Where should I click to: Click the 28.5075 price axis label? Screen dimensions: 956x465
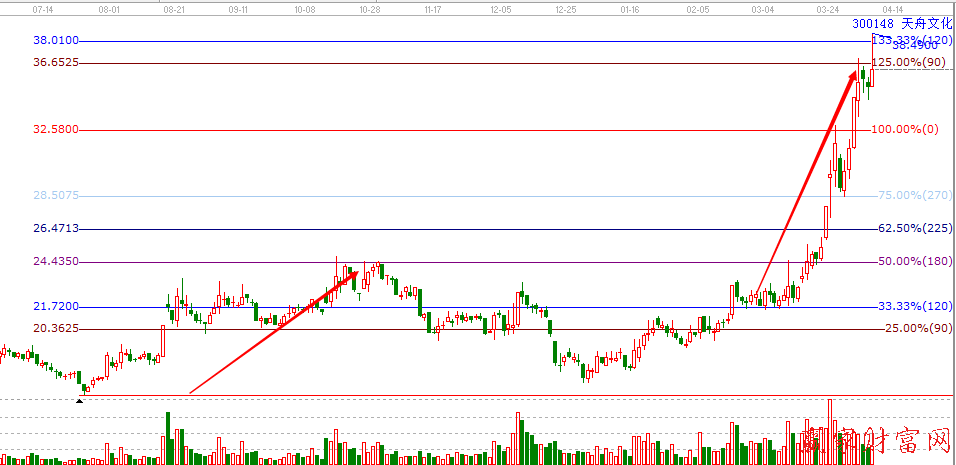tap(56, 195)
